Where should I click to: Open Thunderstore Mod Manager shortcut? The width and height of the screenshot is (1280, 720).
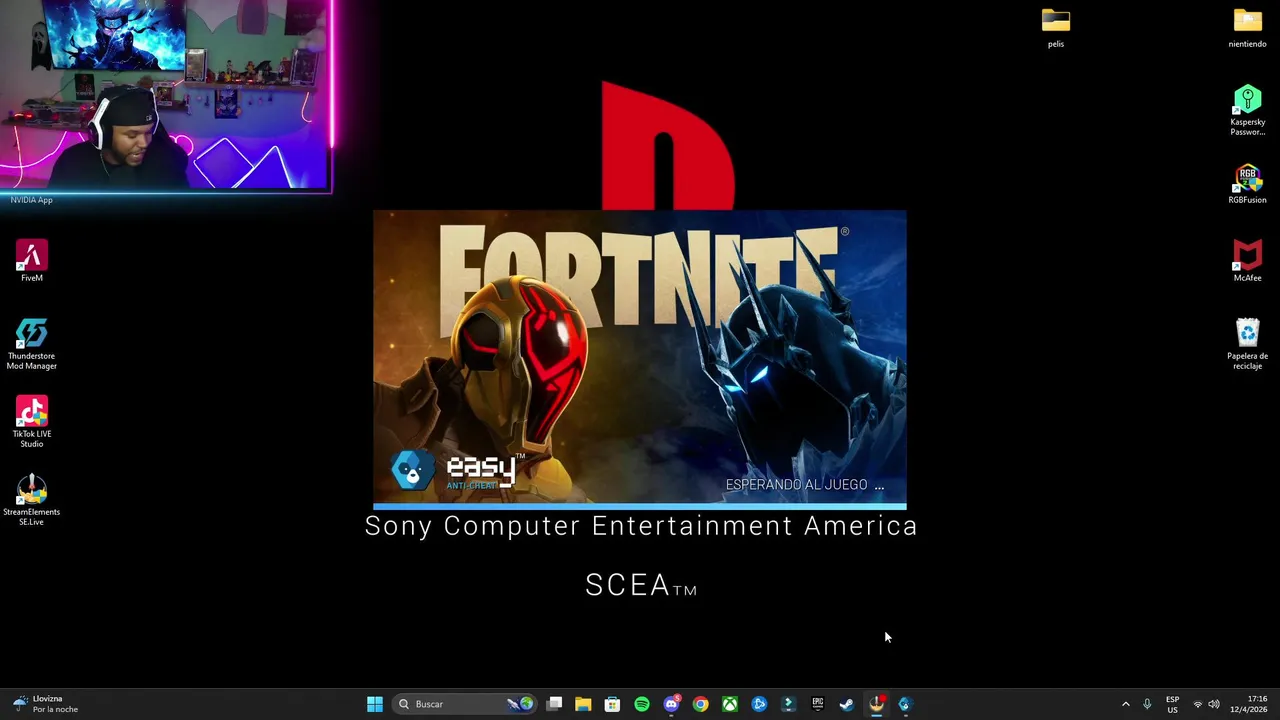[x=32, y=344]
